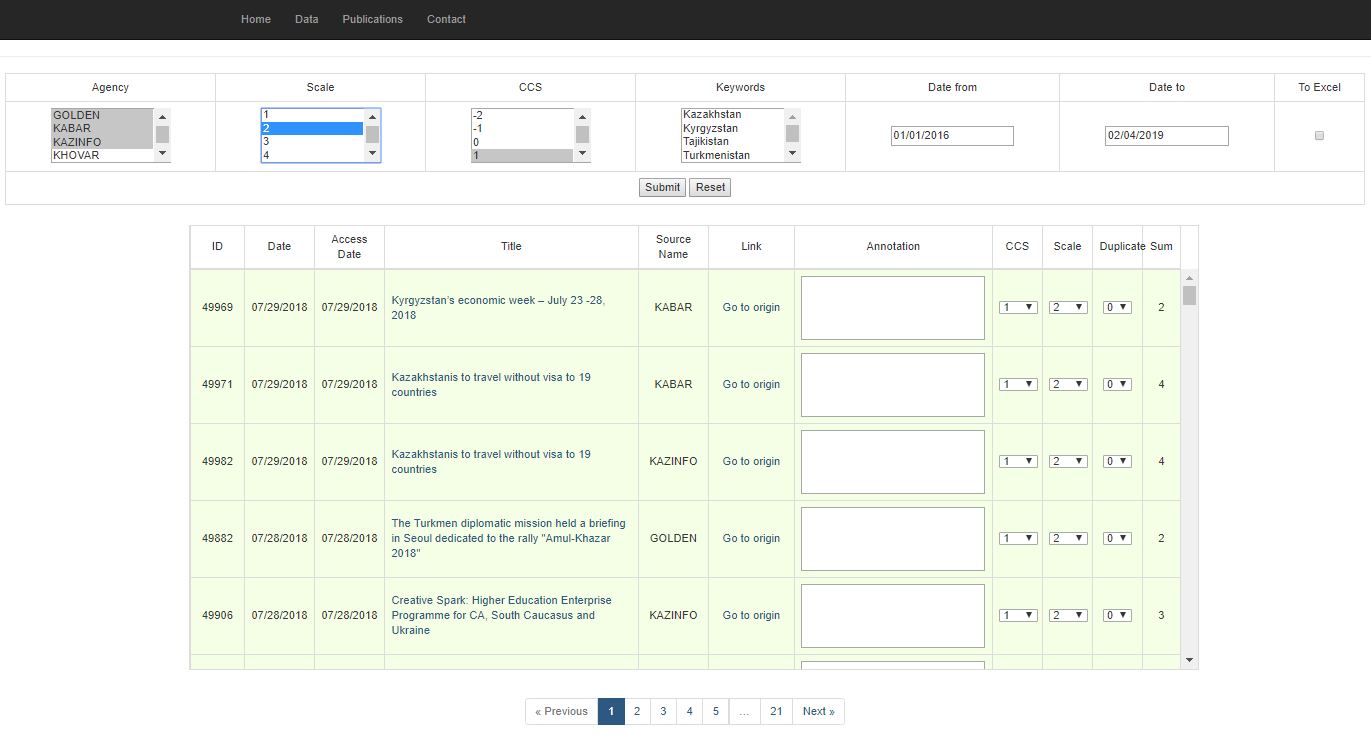Go to origin for ID 49906
Screen dimensions: 1371x737
click(751, 615)
